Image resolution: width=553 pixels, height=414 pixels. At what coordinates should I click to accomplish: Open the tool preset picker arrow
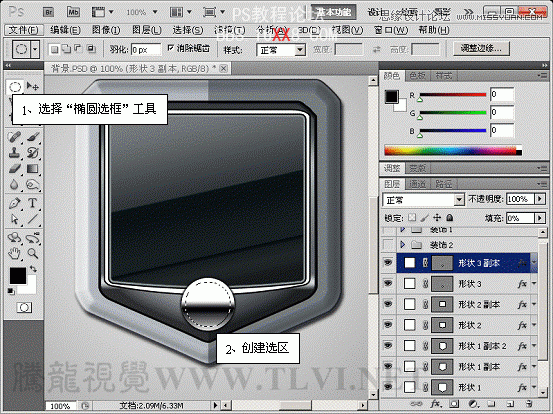coord(35,49)
